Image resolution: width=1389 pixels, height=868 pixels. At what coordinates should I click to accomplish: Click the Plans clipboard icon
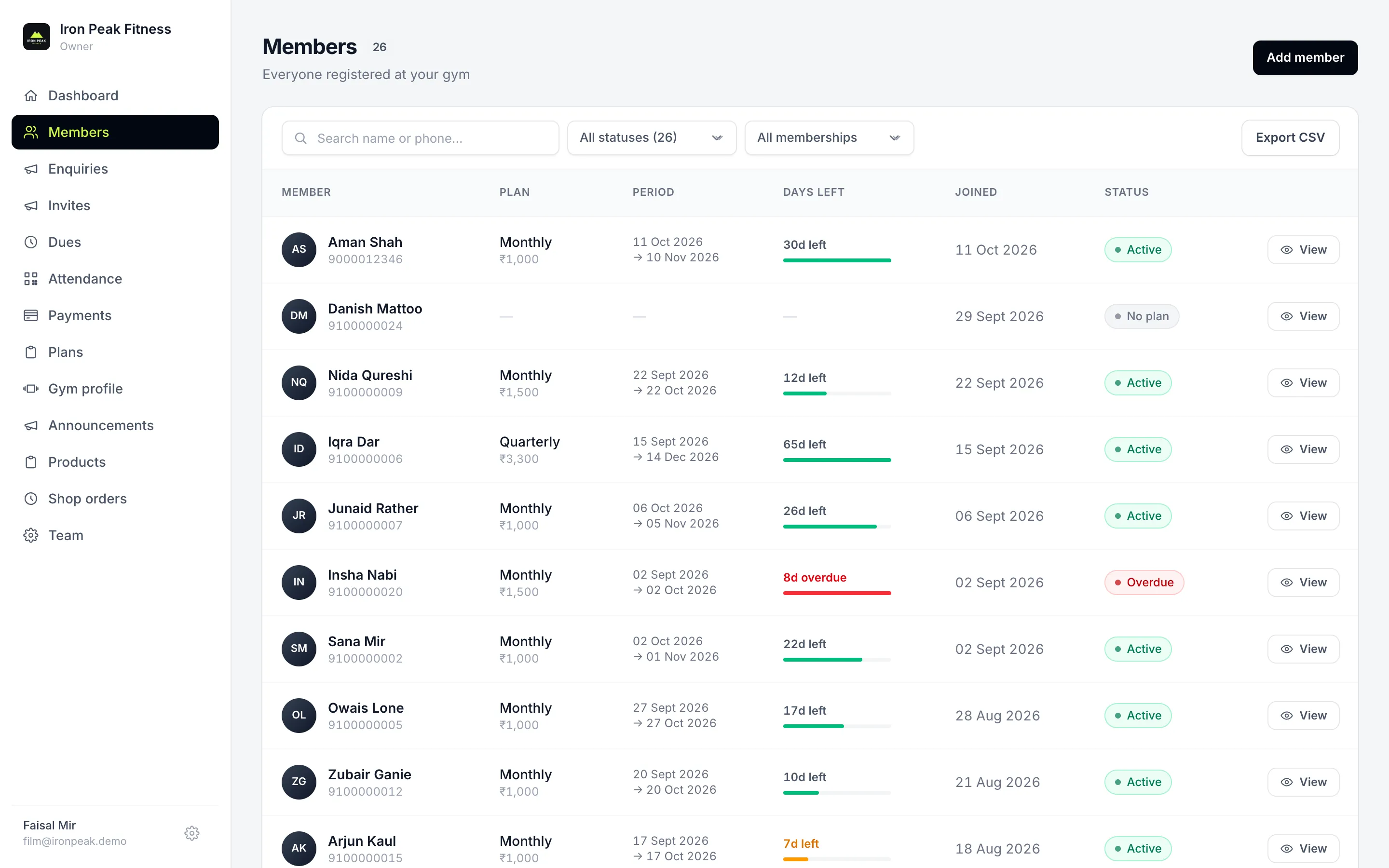pos(31,352)
